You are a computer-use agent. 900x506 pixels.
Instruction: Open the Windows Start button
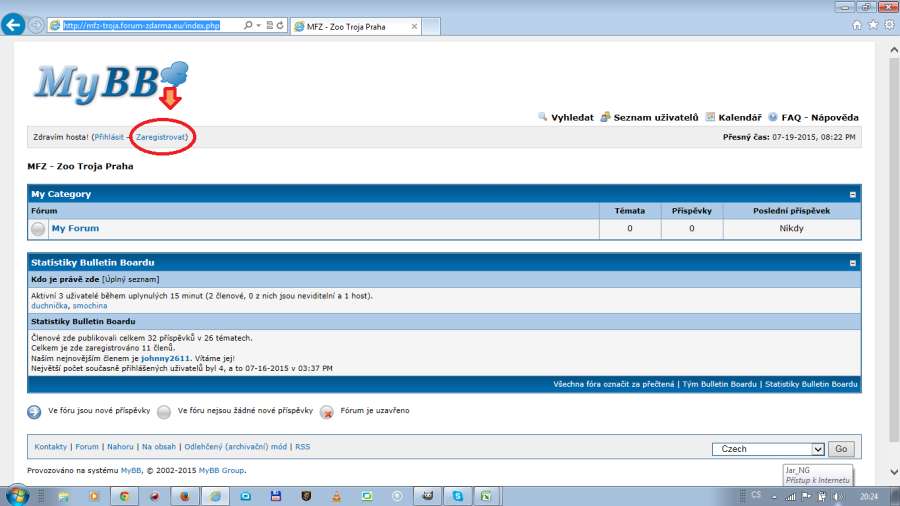click(x=17, y=495)
